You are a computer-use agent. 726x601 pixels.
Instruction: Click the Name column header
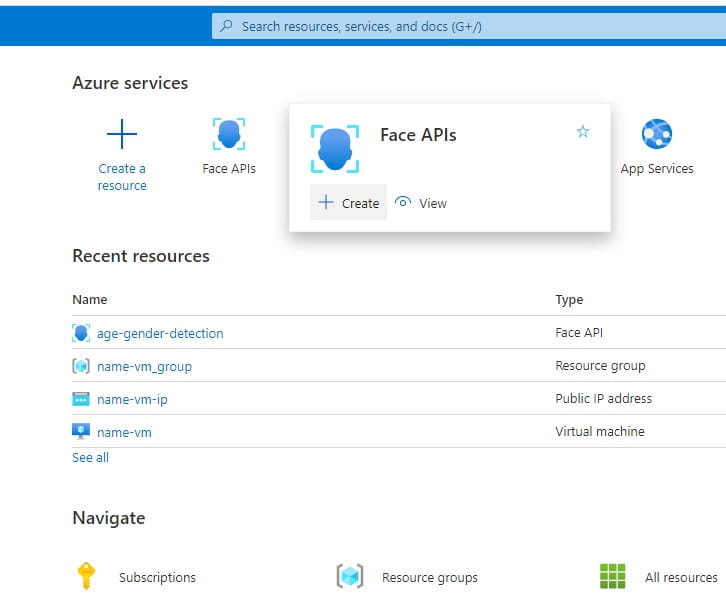[90, 300]
